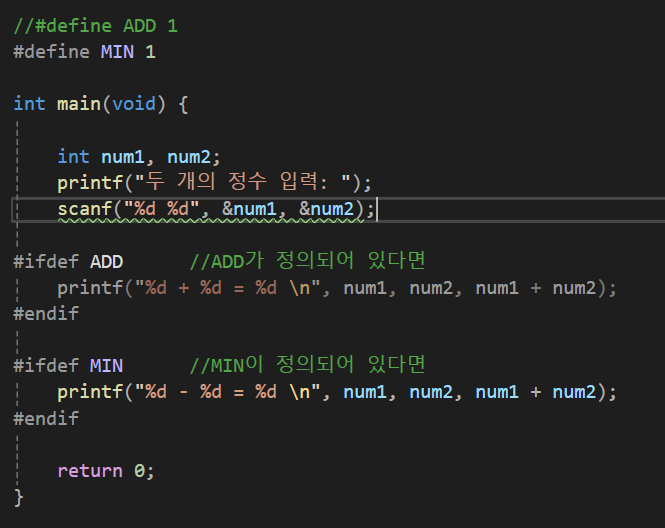
Task: Click the second '#endif' after the MIN block
Action: [46, 419]
